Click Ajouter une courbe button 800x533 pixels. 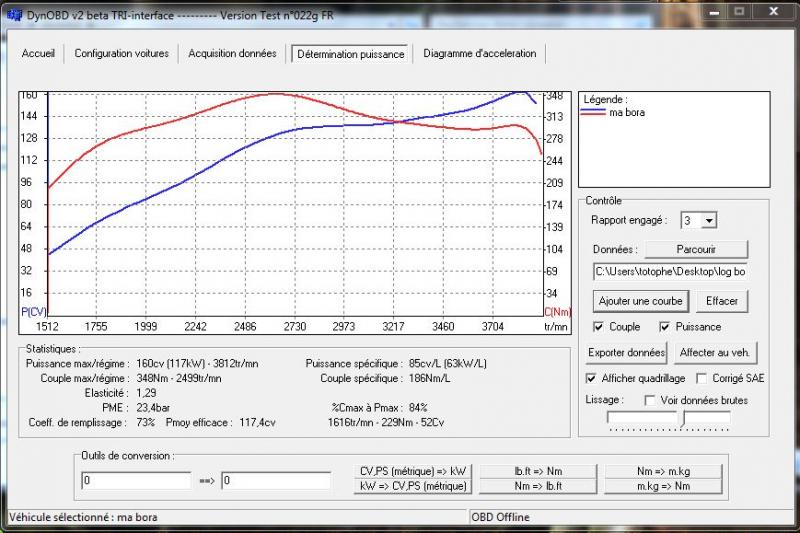640,301
